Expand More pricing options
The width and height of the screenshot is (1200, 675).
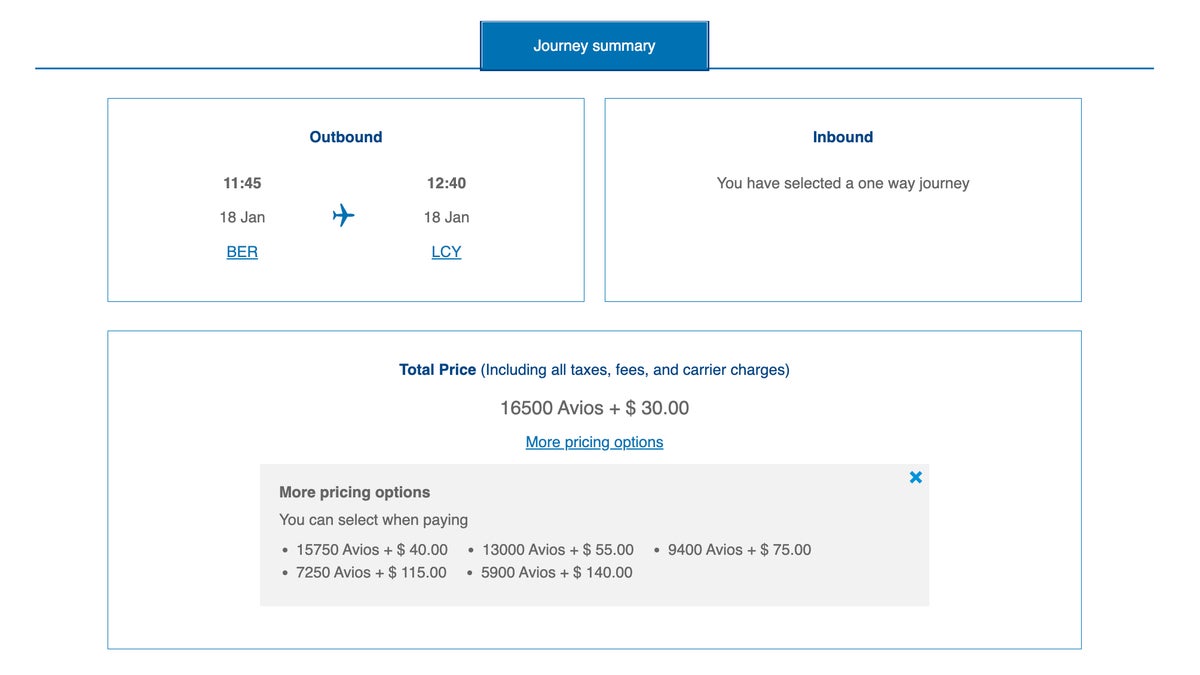(594, 441)
